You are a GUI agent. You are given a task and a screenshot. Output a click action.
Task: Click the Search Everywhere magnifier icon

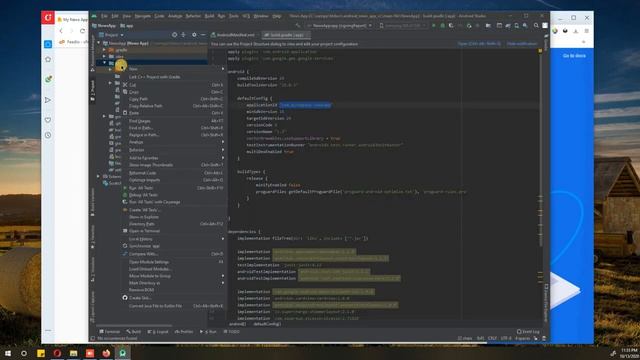536,26
